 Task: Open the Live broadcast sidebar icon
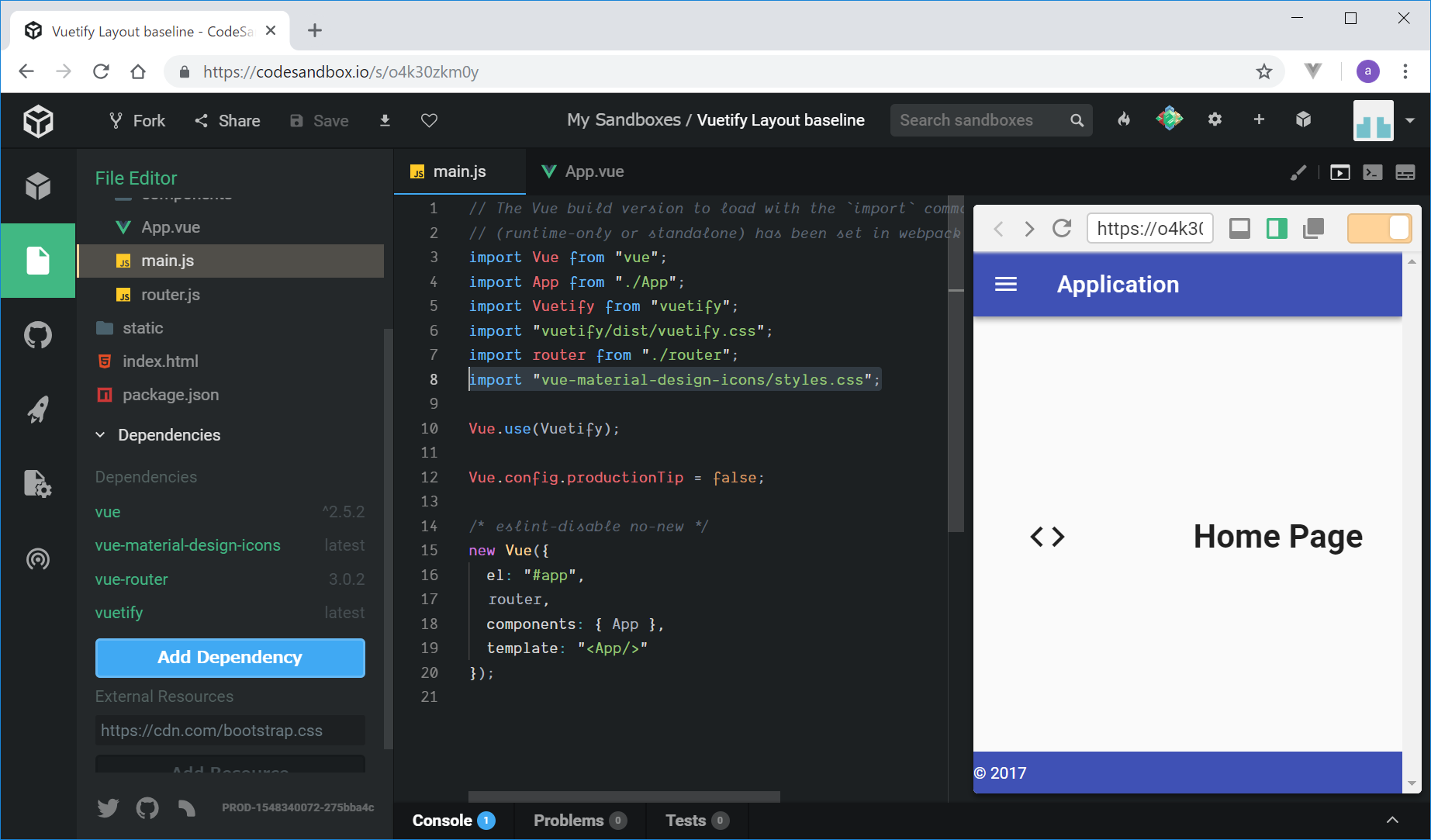[x=37, y=558]
